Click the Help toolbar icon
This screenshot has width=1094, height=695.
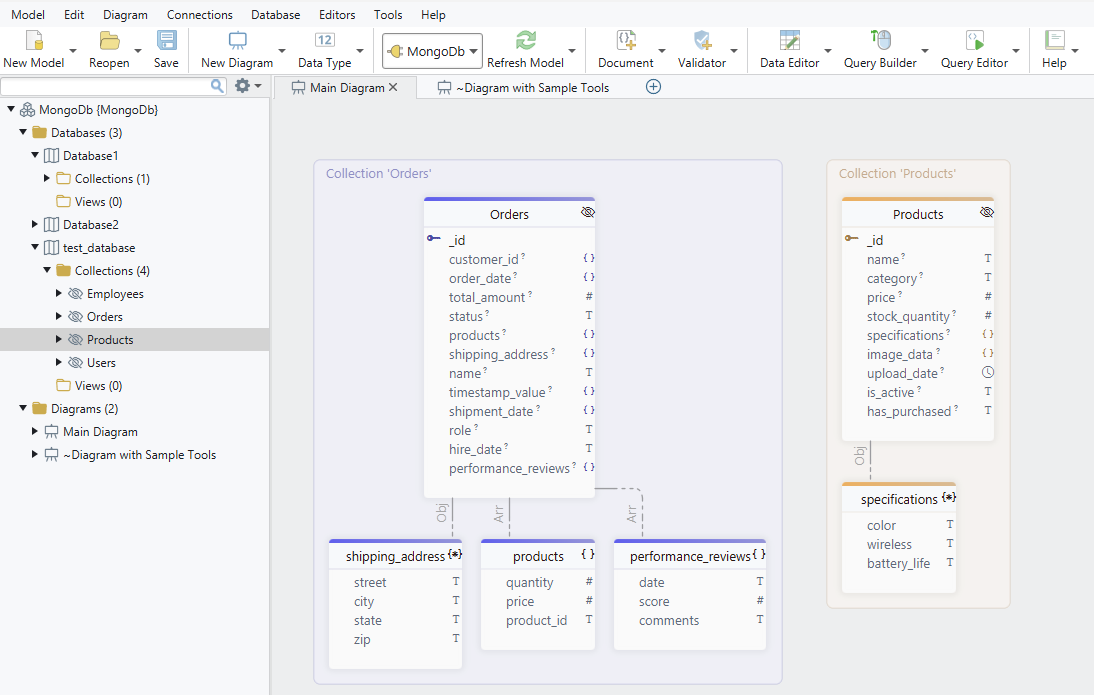(x=1054, y=40)
